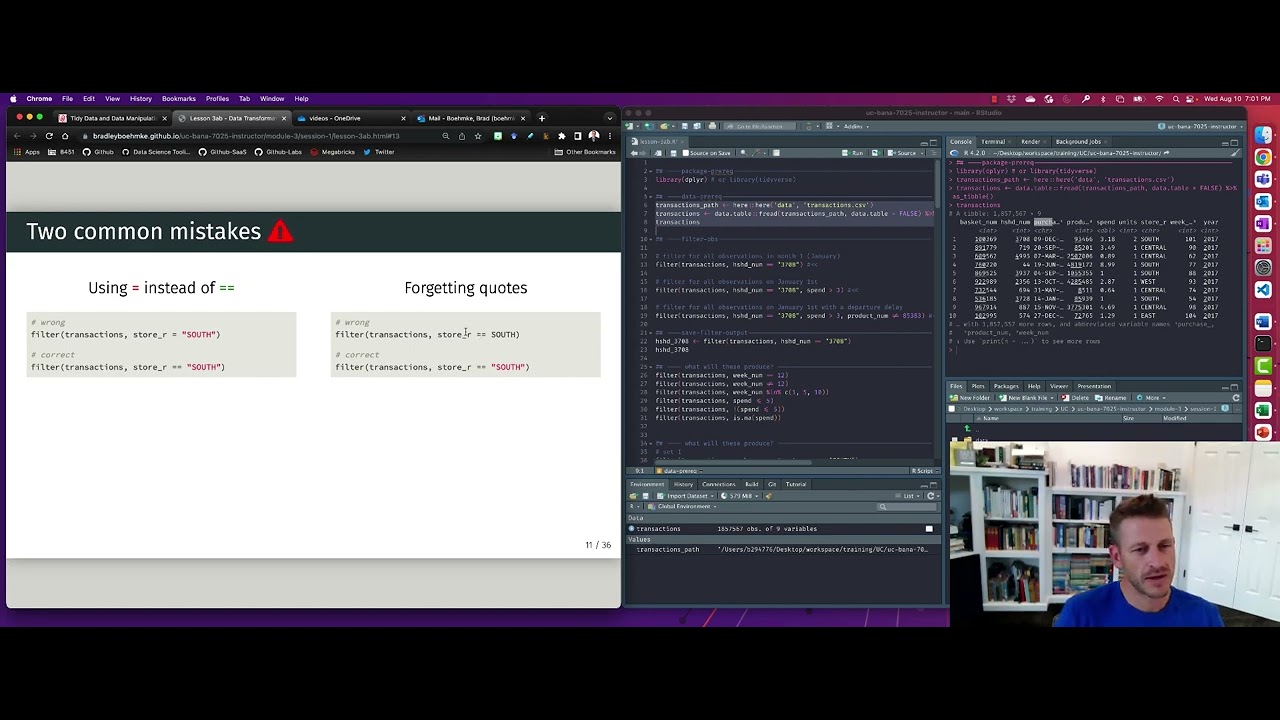The image size is (1280, 720).
Task: Click the Go to file/function field
Action: [x=760, y=126]
